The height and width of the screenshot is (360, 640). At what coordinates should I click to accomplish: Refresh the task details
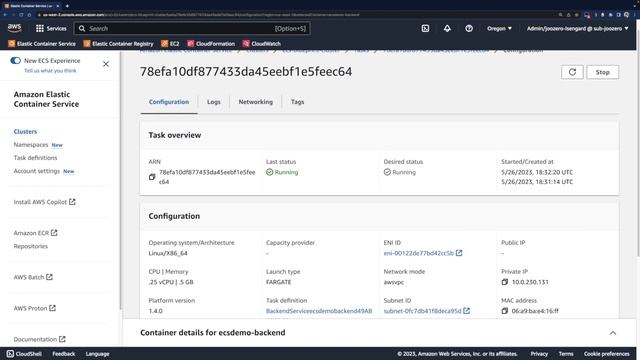[x=572, y=72]
